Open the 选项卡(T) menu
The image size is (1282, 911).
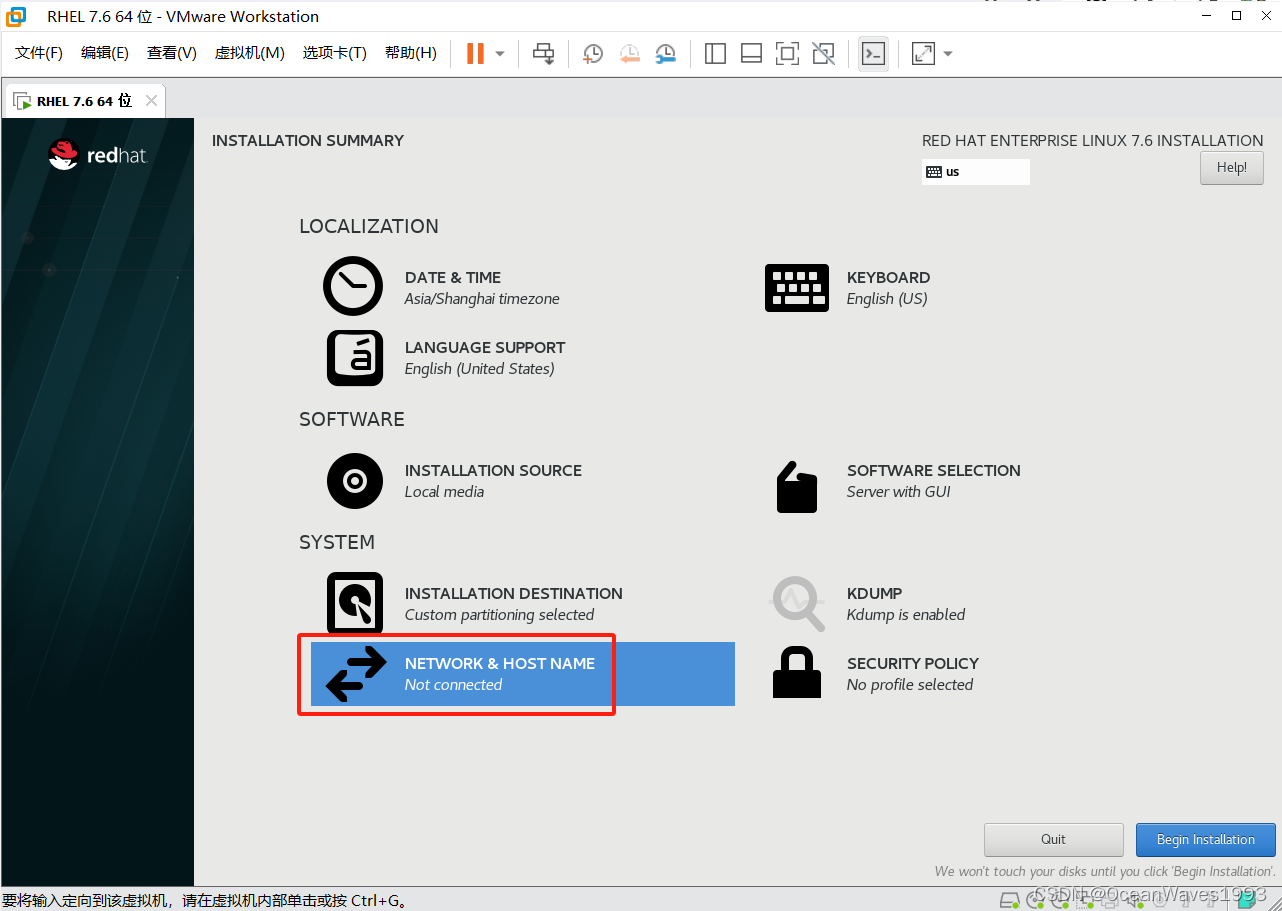click(335, 53)
